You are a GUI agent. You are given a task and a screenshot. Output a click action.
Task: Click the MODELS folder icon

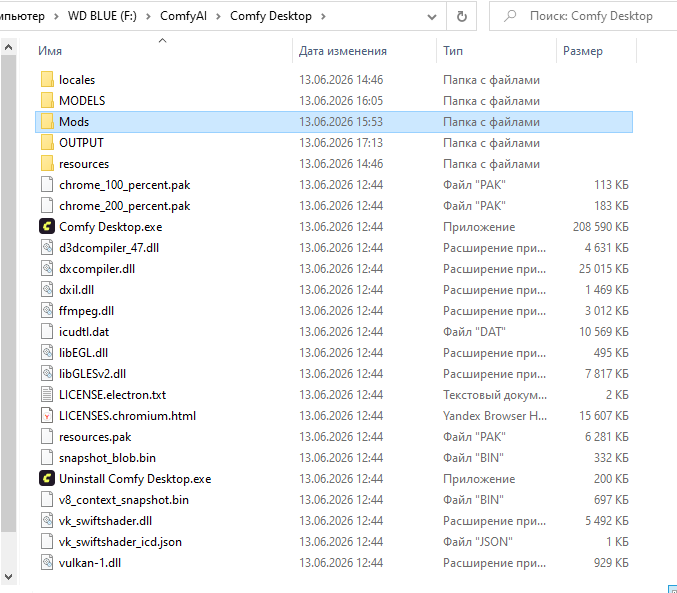47,100
